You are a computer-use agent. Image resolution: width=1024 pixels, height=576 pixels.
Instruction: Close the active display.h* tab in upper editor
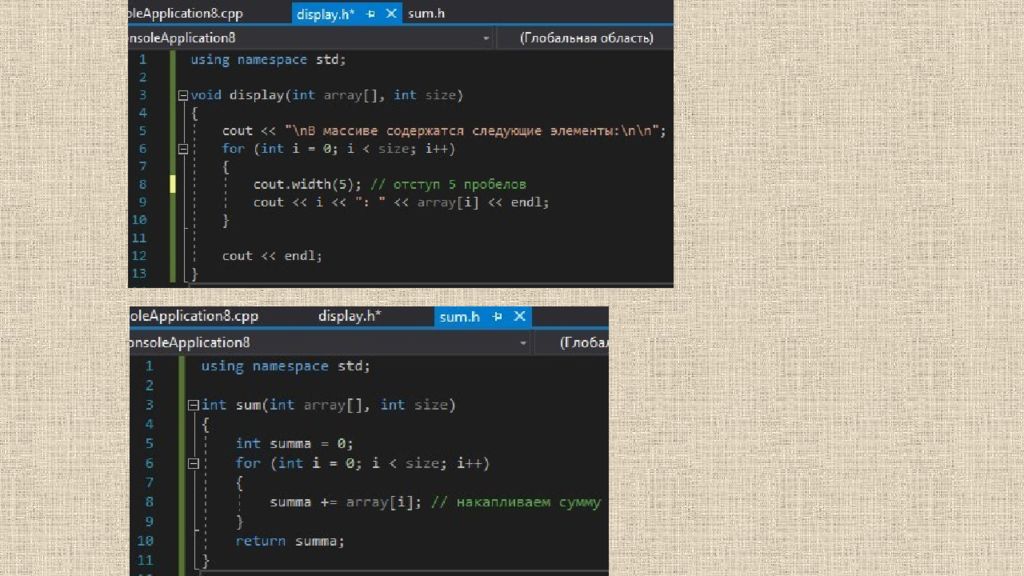(391, 14)
